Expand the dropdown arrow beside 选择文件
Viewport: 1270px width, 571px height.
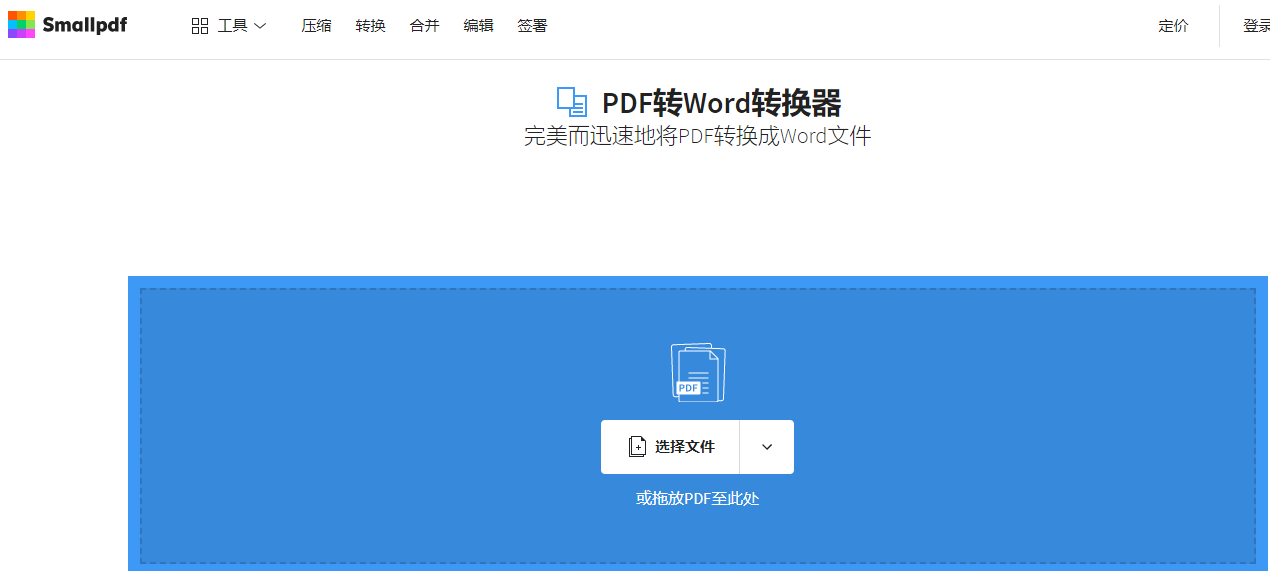767,447
